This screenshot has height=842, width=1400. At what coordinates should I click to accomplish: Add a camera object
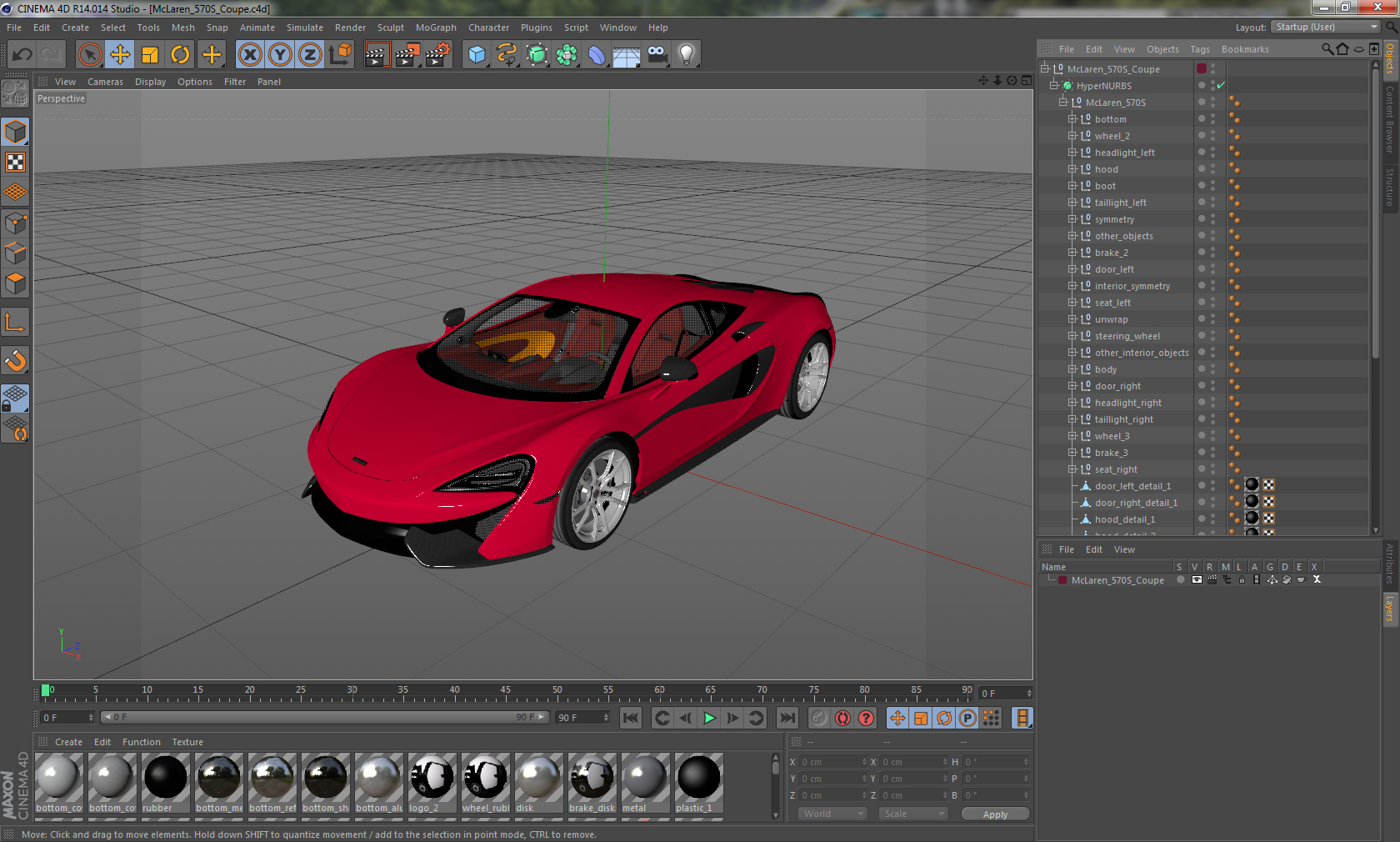[x=657, y=55]
